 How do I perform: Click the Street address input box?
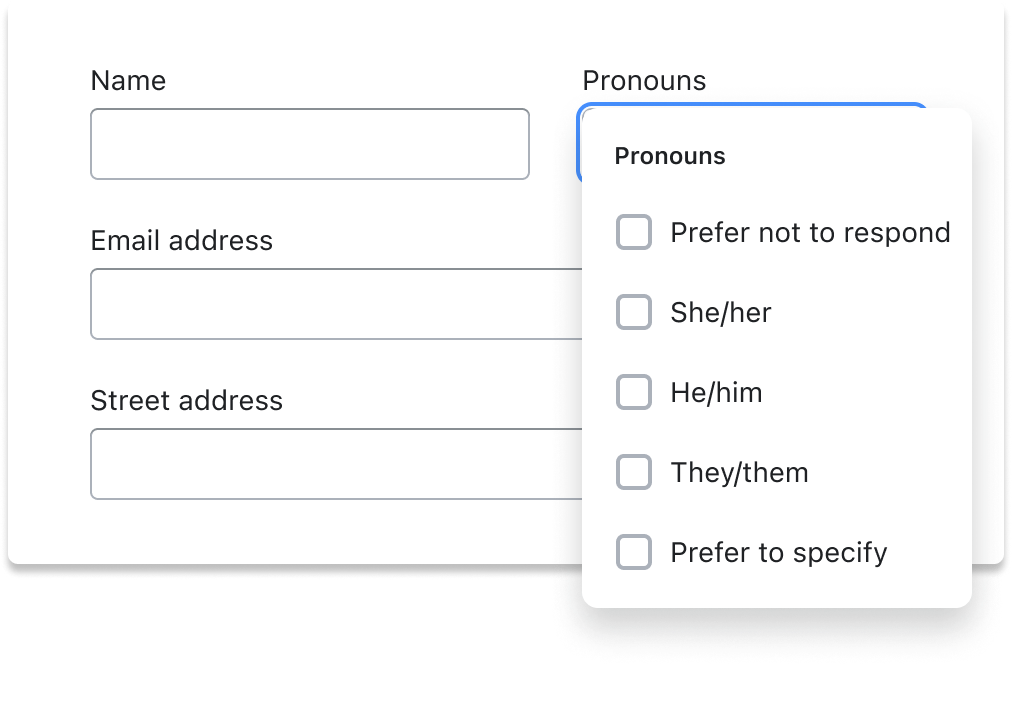pyautogui.click(x=336, y=464)
